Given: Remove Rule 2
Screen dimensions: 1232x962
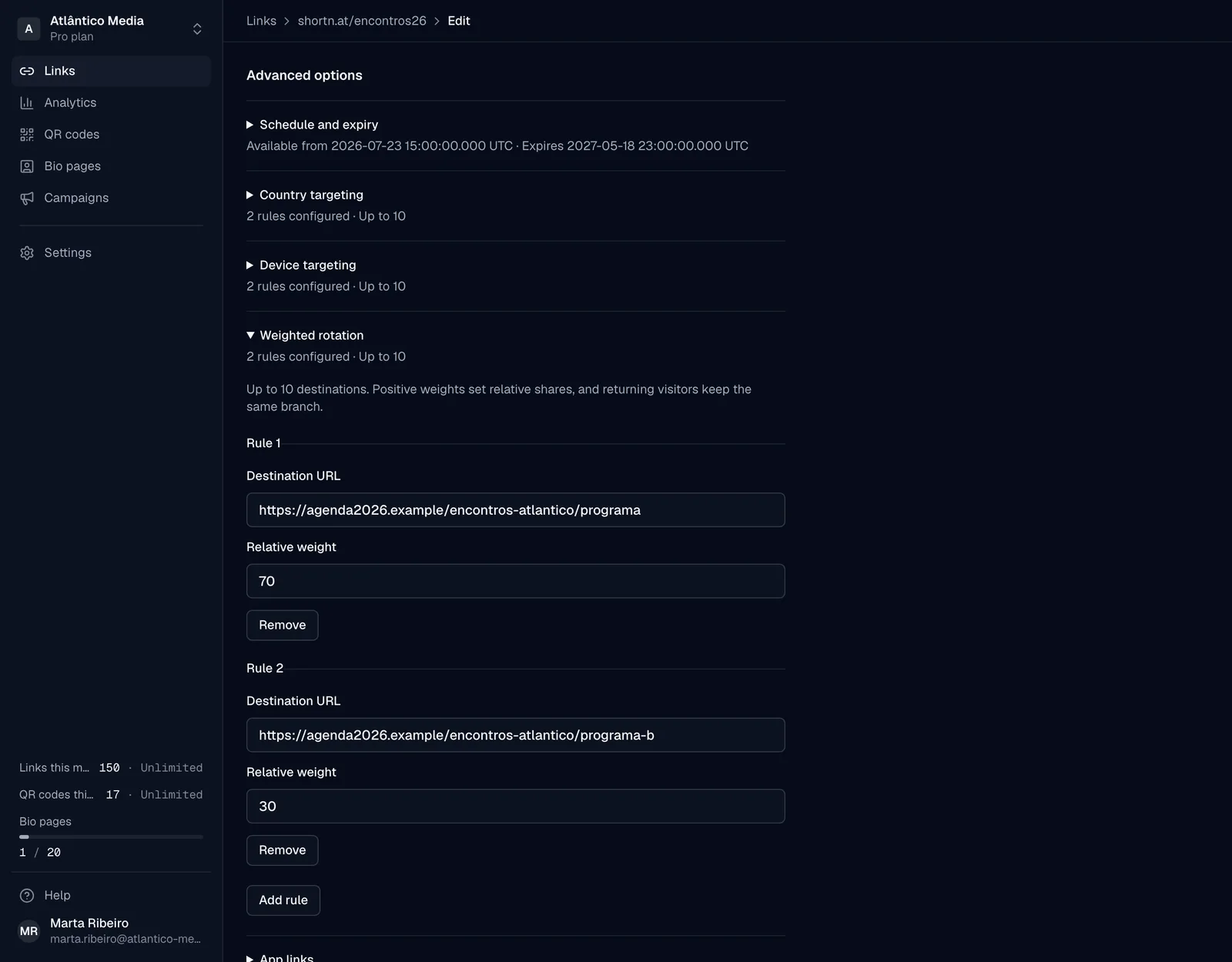Looking at the screenshot, I should click(282, 850).
